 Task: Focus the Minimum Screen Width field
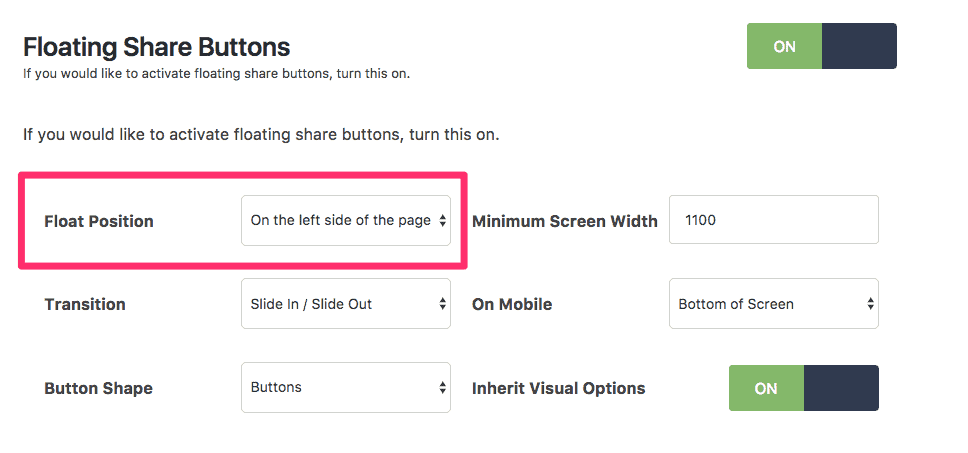tap(773, 220)
